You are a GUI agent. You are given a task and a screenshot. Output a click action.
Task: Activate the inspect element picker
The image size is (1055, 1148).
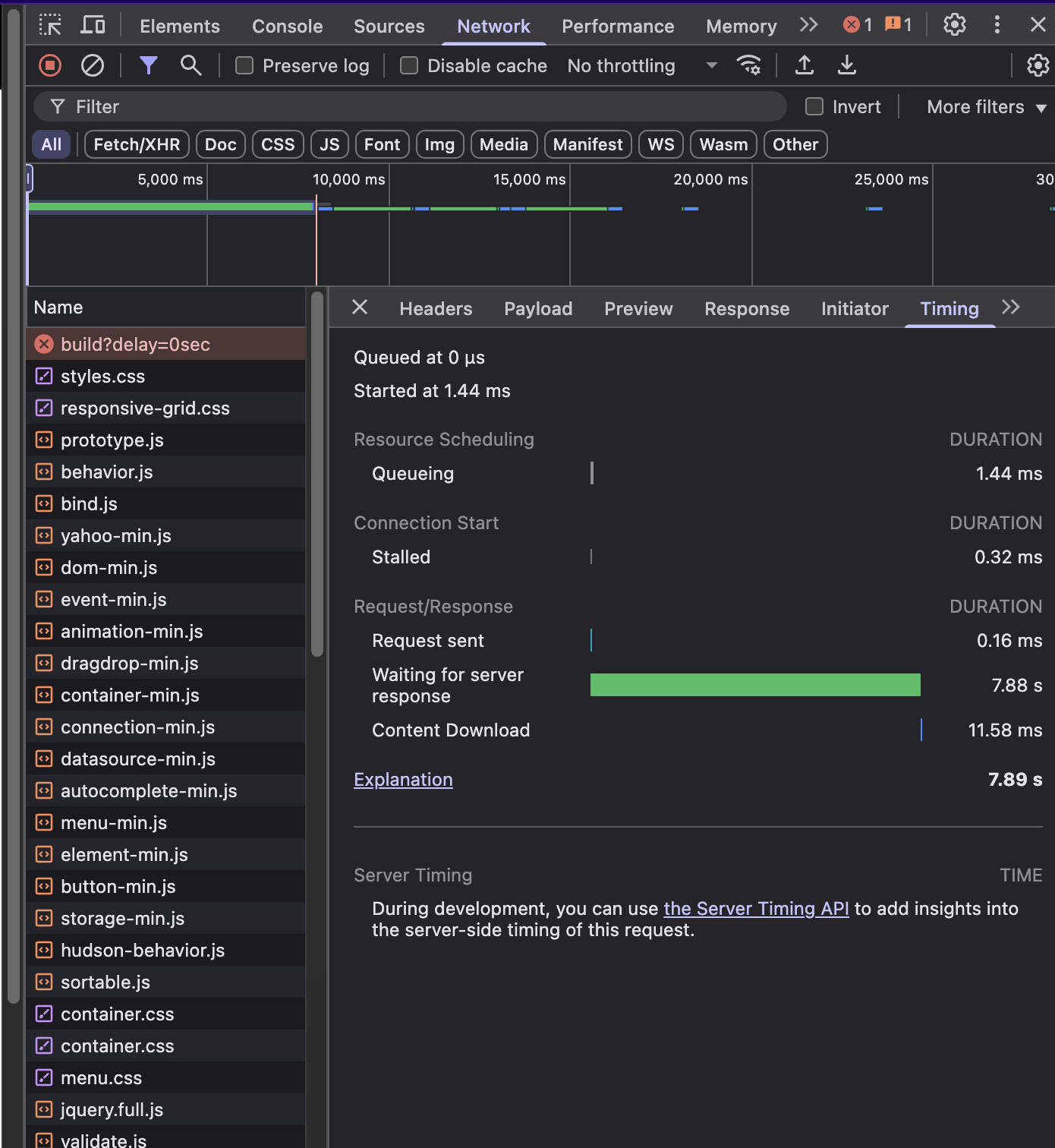(50, 25)
